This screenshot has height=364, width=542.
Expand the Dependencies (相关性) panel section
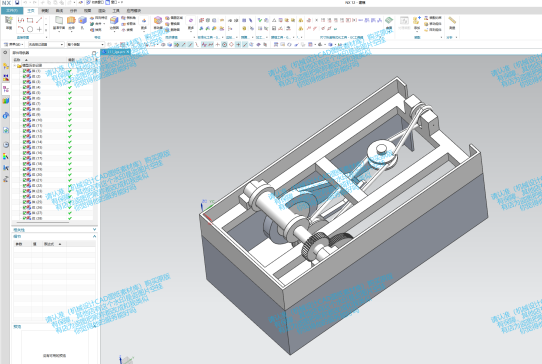[95, 230]
